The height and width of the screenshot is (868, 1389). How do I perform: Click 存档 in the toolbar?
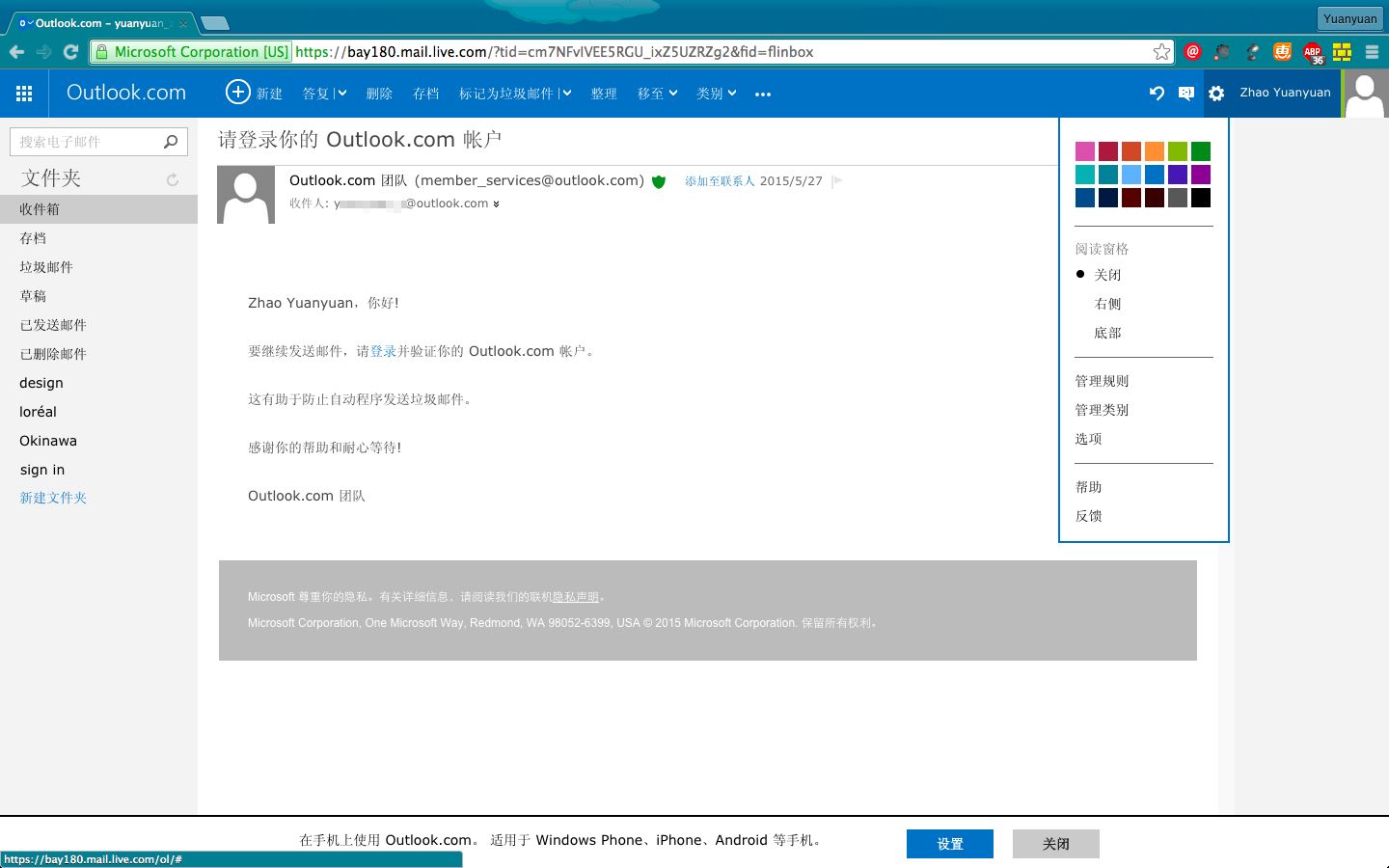(x=425, y=94)
